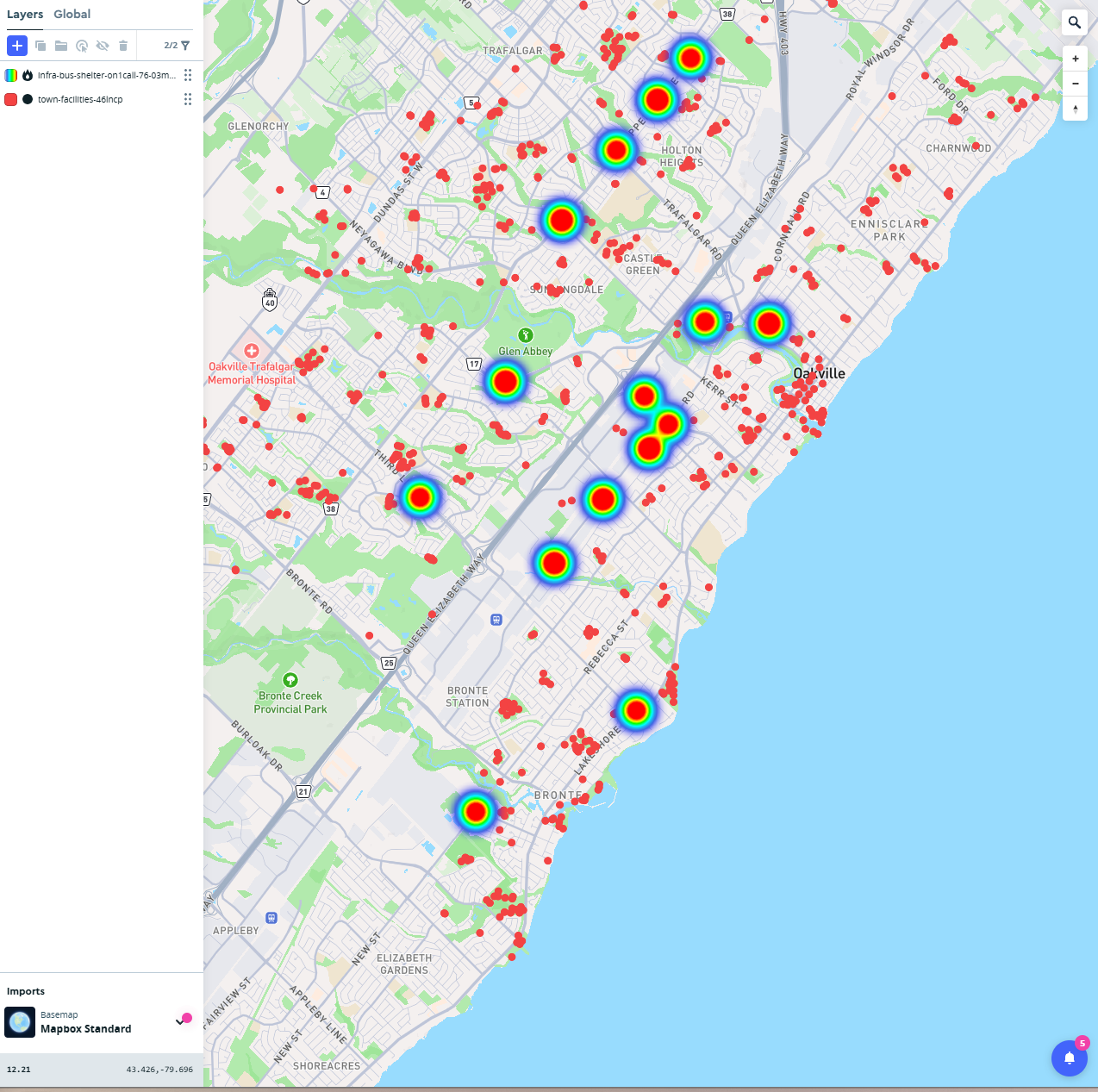Image resolution: width=1098 pixels, height=1092 pixels.
Task: Zoom in the map with plus button
Action: click(1075, 59)
